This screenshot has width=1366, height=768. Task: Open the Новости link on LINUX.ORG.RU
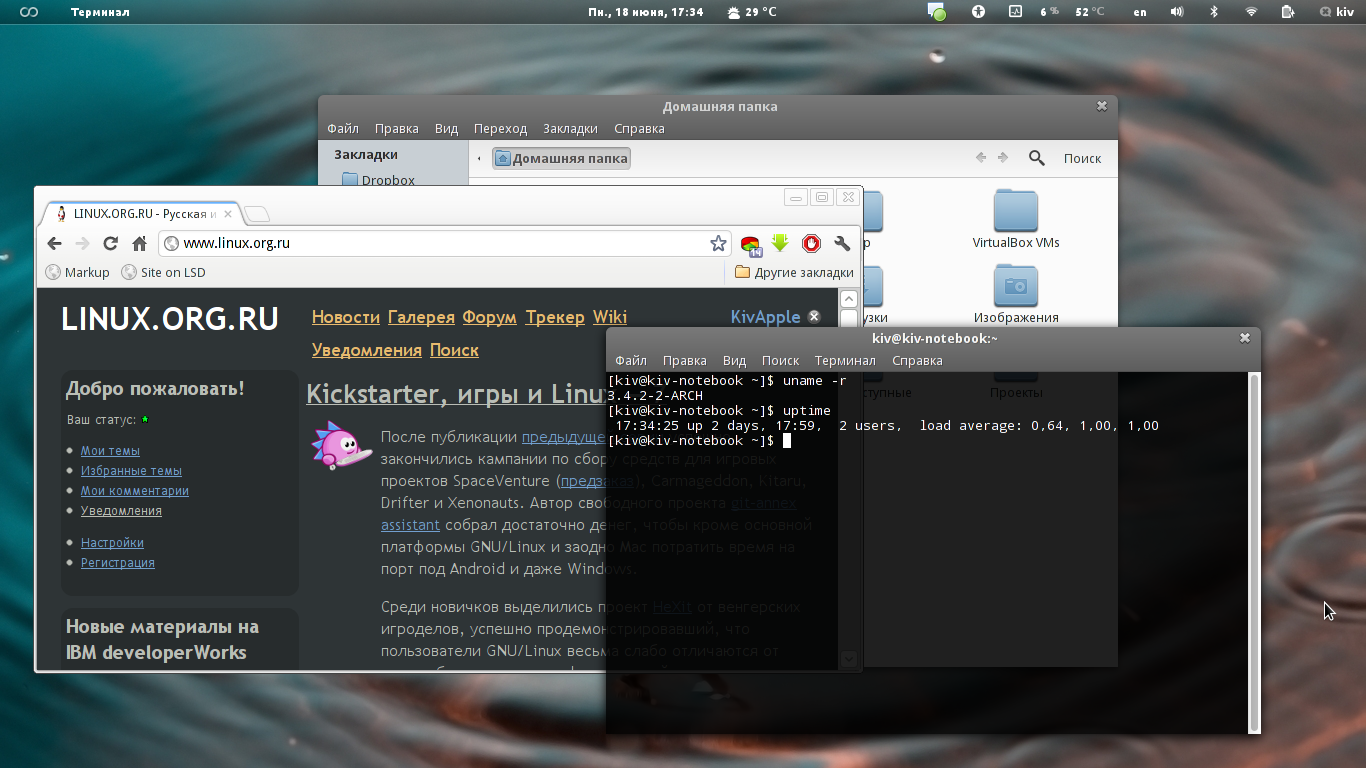point(346,317)
